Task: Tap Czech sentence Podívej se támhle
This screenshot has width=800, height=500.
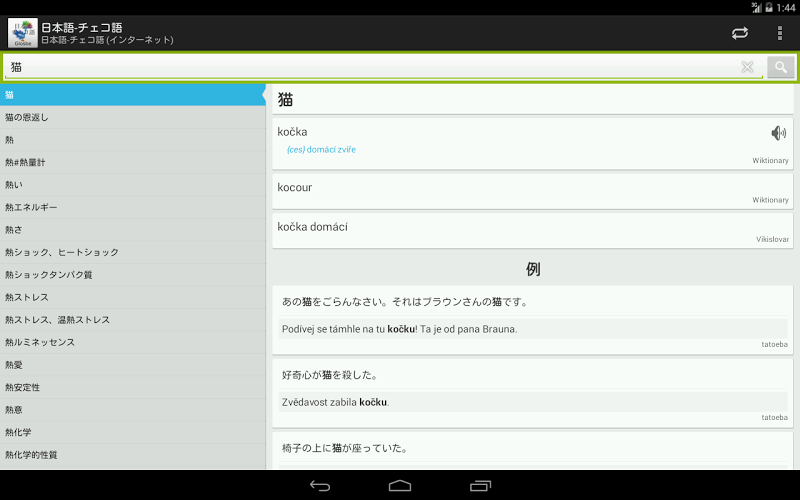Action: [399, 329]
